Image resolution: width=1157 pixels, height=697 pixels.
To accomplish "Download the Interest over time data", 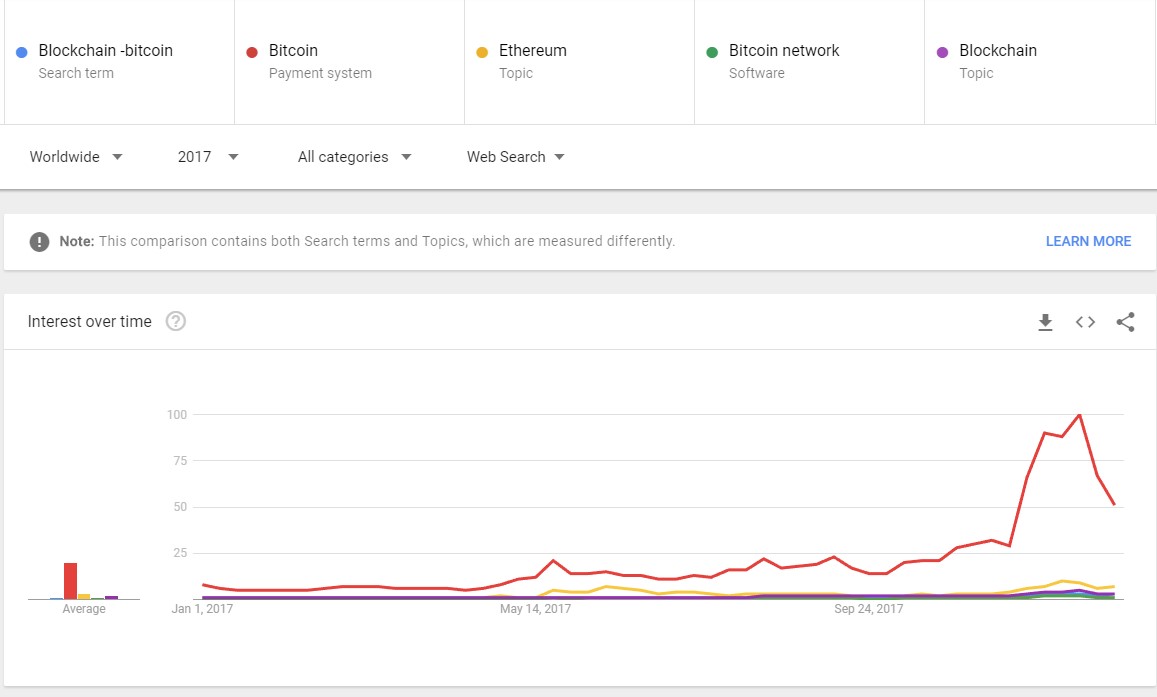I will pyautogui.click(x=1045, y=322).
